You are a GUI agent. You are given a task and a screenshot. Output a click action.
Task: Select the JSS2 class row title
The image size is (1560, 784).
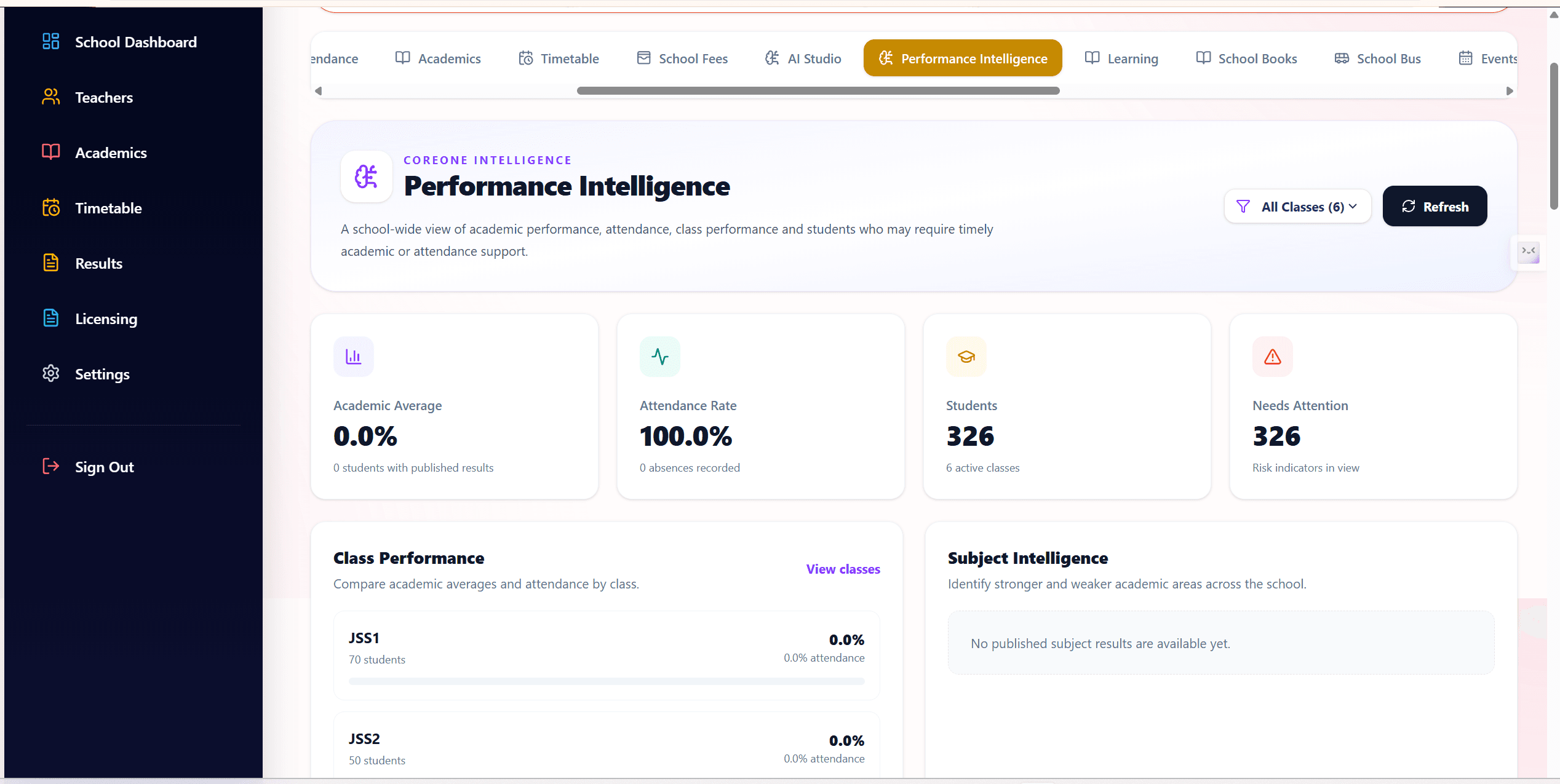click(x=364, y=739)
